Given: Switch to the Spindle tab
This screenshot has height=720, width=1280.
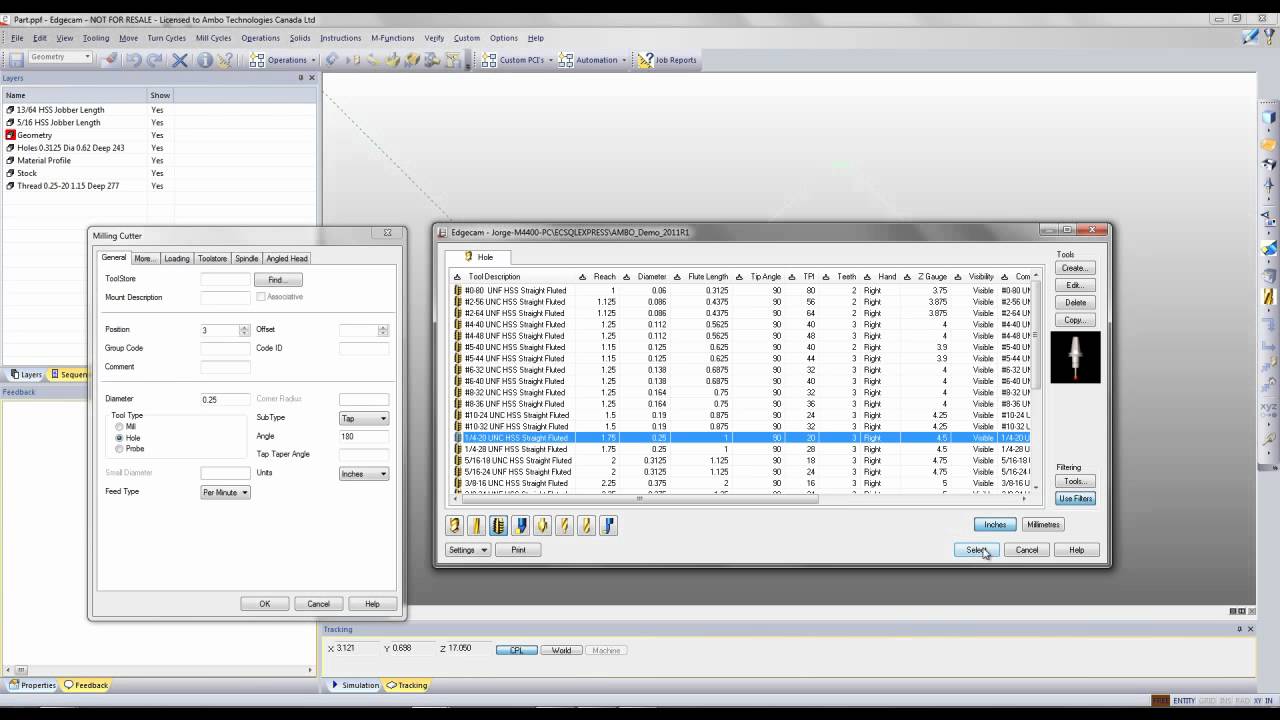Looking at the screenshot, I should 246,258.
